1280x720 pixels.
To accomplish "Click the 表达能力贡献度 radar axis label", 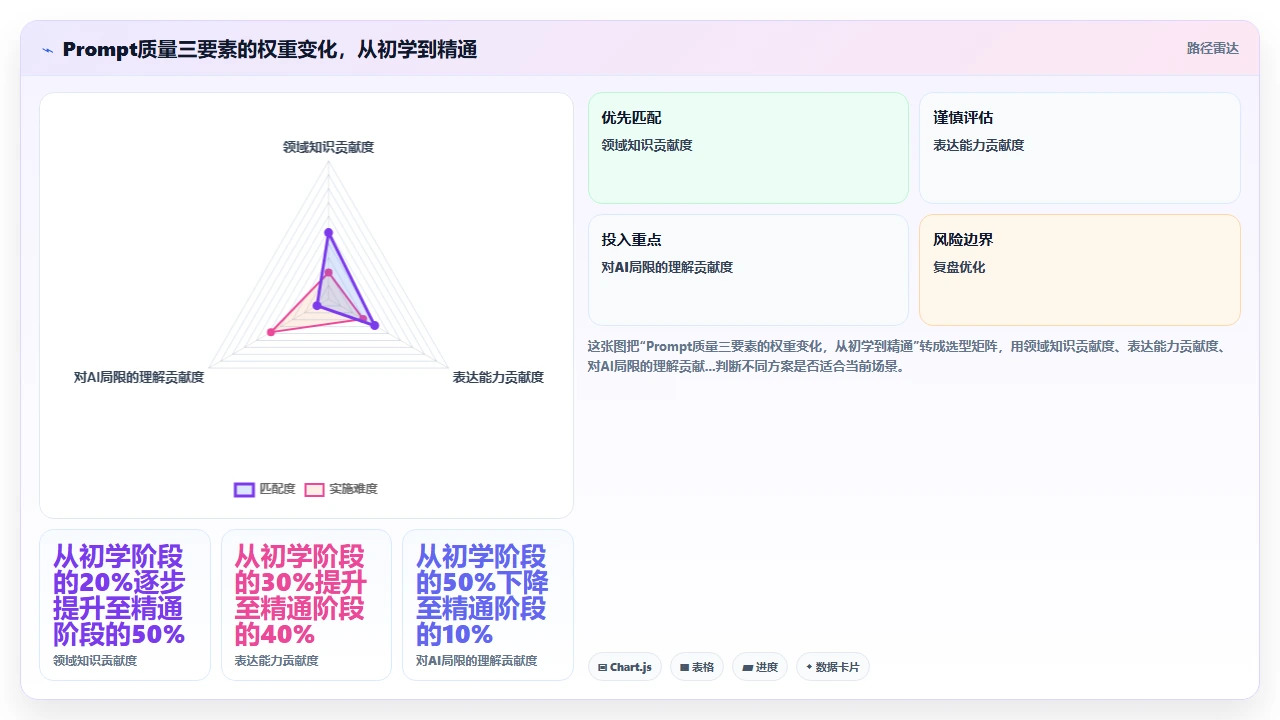I will 498,377.
